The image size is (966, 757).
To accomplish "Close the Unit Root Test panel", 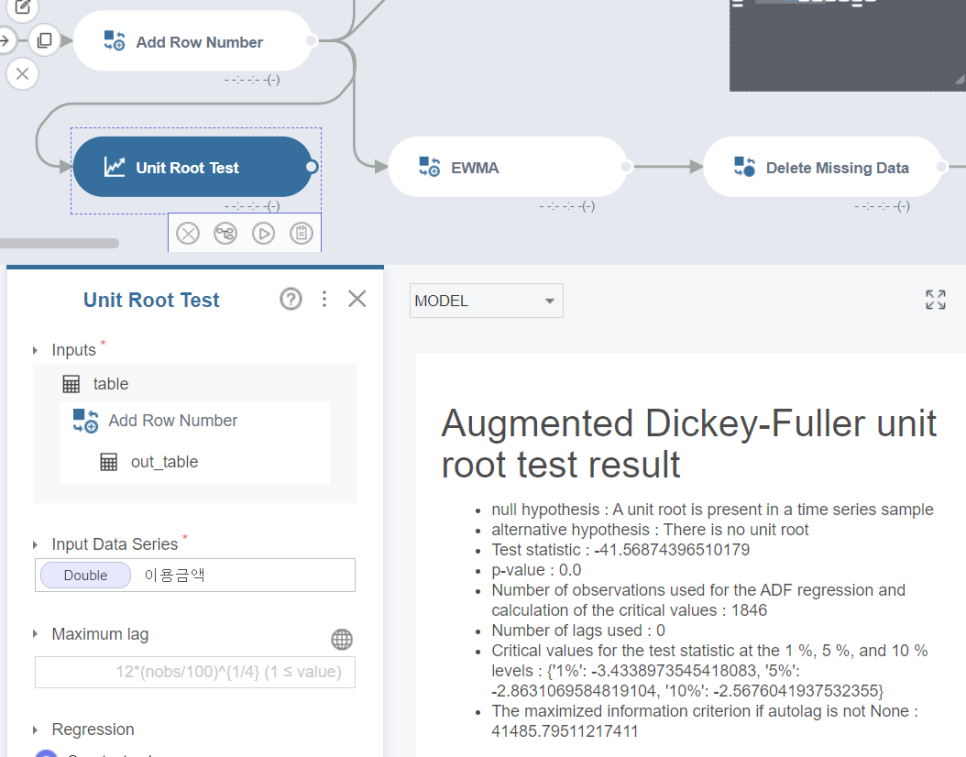I will 357,299.
